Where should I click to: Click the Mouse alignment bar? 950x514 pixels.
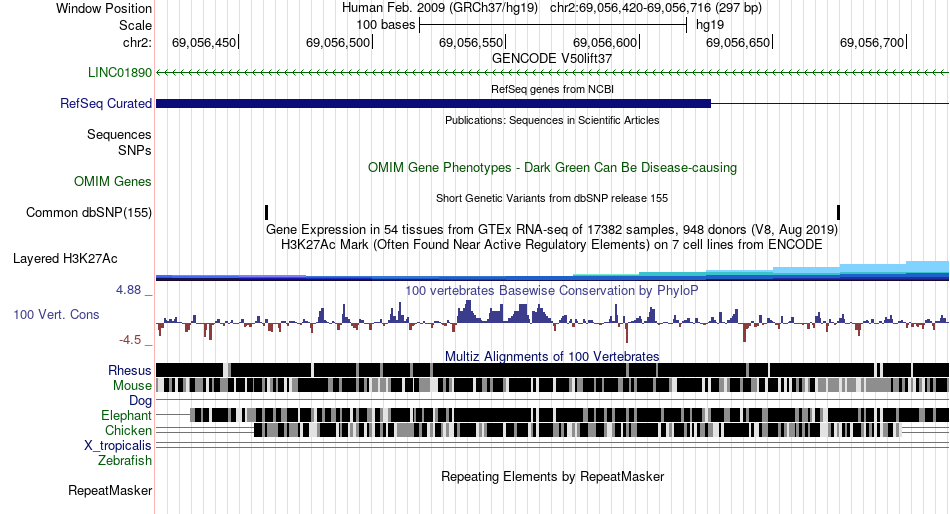click(x=552, y=385)
